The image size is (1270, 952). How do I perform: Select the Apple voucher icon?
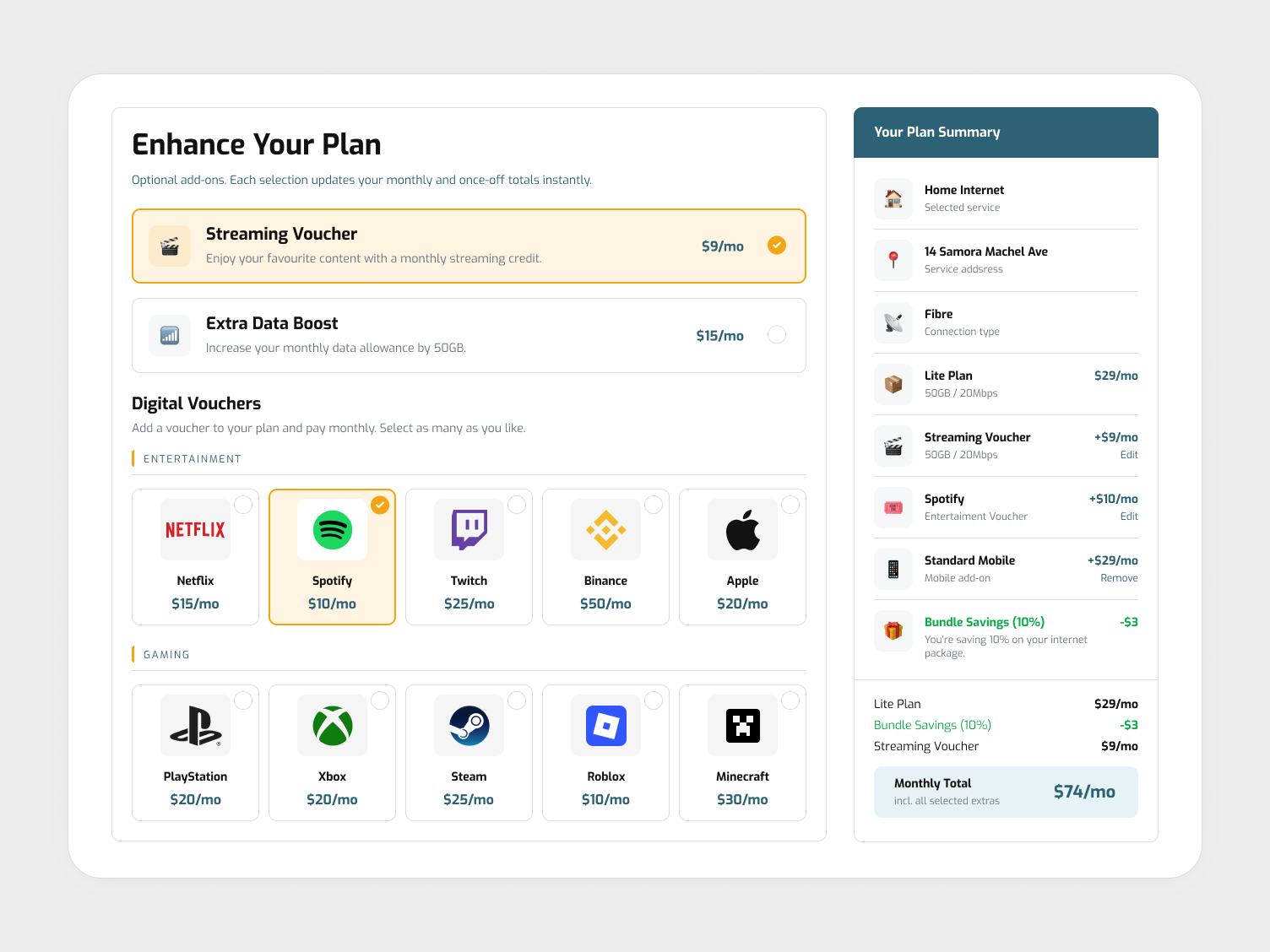pos(742,529)
